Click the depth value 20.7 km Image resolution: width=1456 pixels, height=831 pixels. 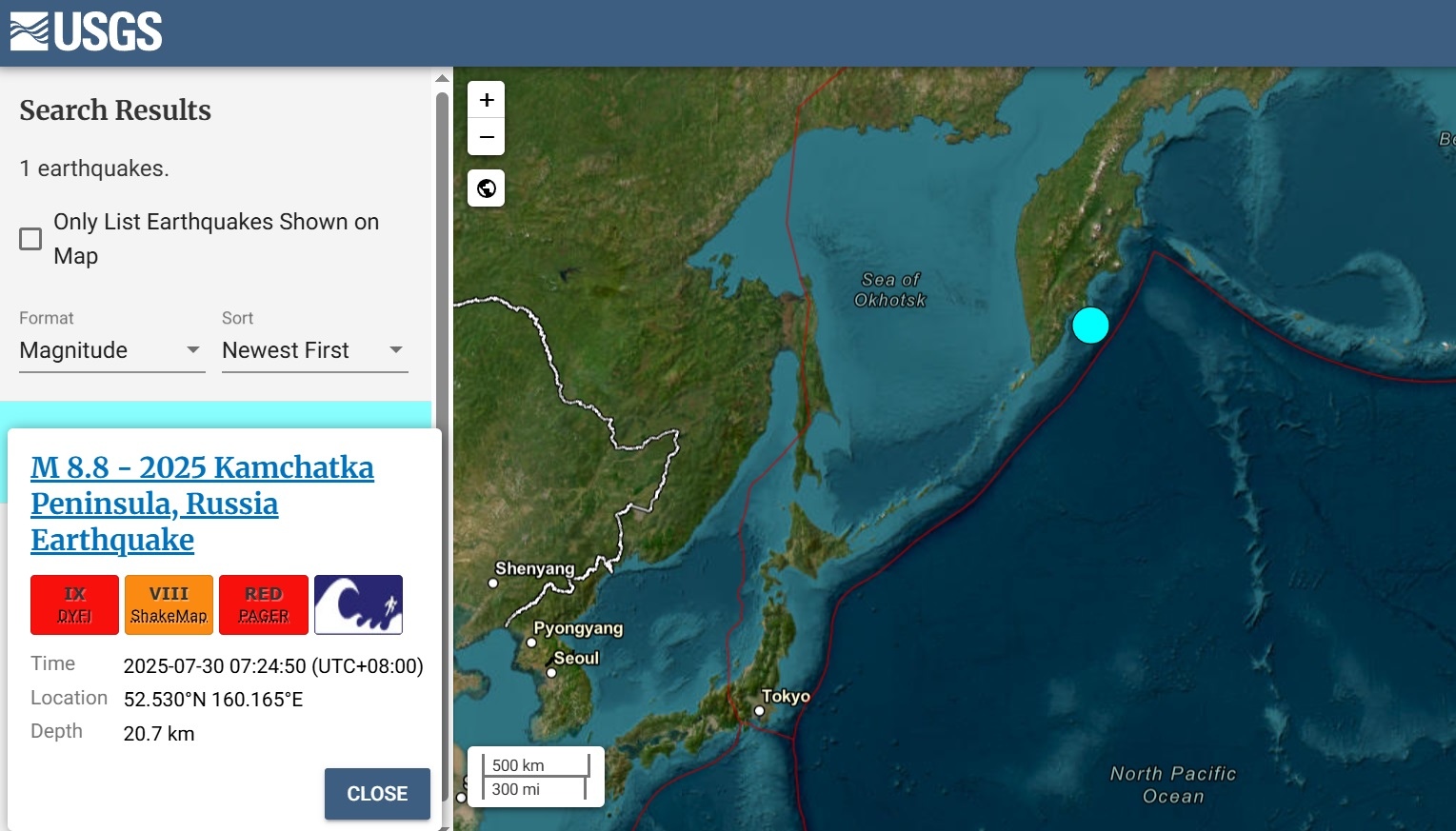tap(159, 734)
